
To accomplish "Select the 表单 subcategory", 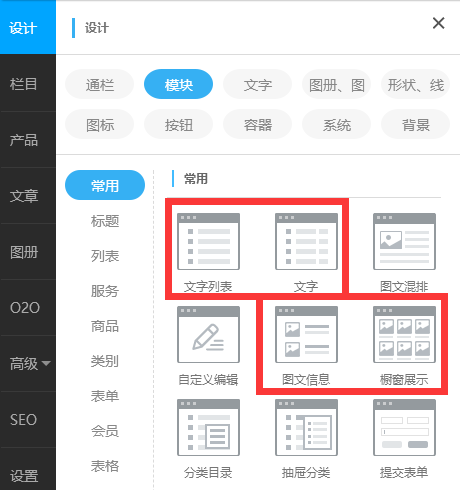I will coord(105,396).
